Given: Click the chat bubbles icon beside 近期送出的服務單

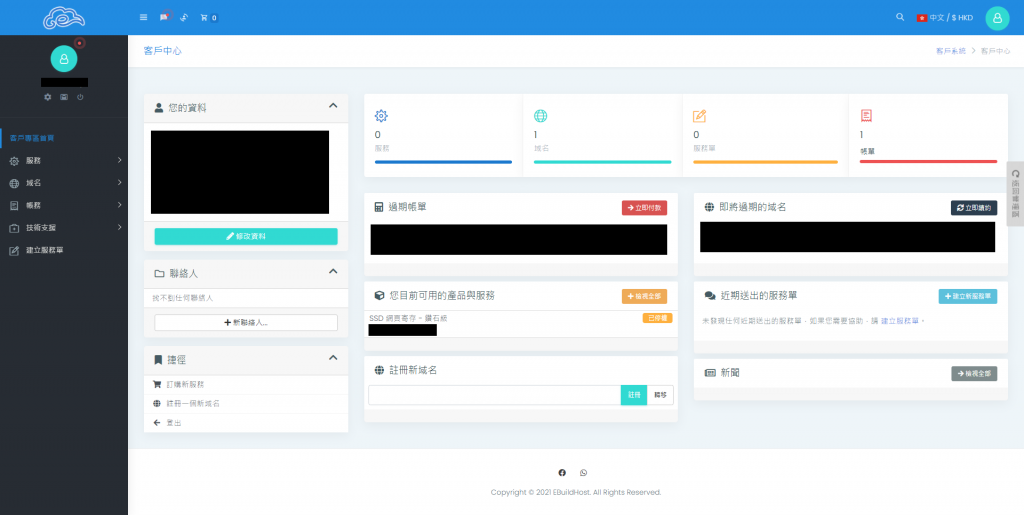Looking at the screenshot, I should coord(710,296).
